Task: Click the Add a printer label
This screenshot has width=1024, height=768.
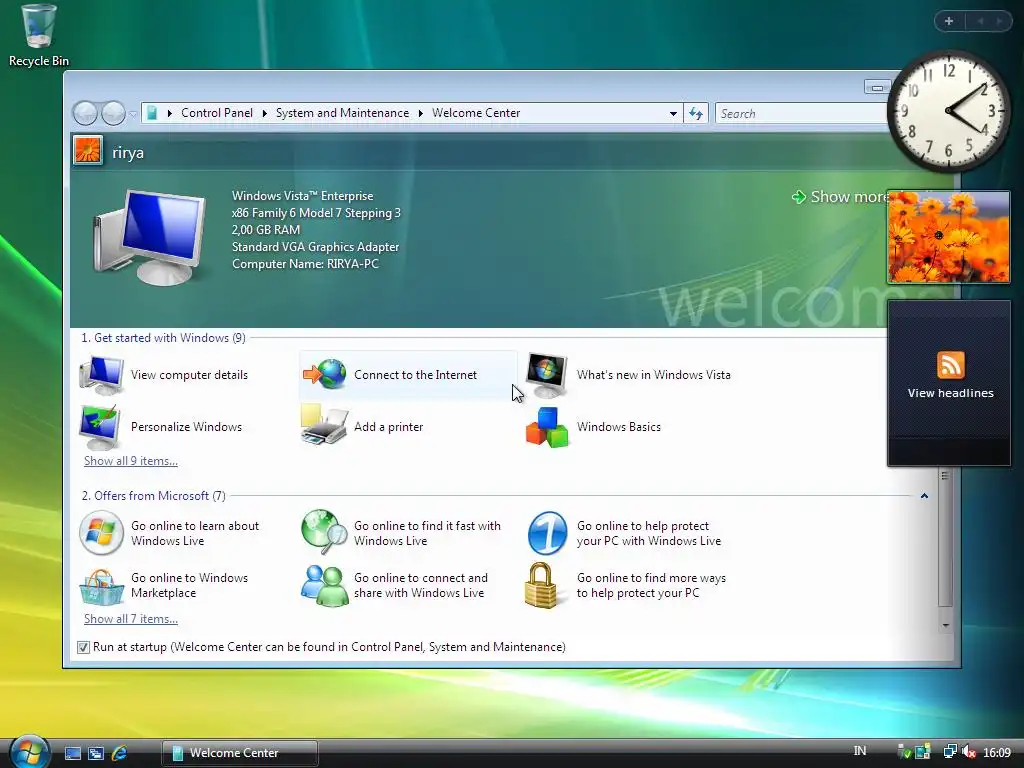Action: (x=389, y=427)
